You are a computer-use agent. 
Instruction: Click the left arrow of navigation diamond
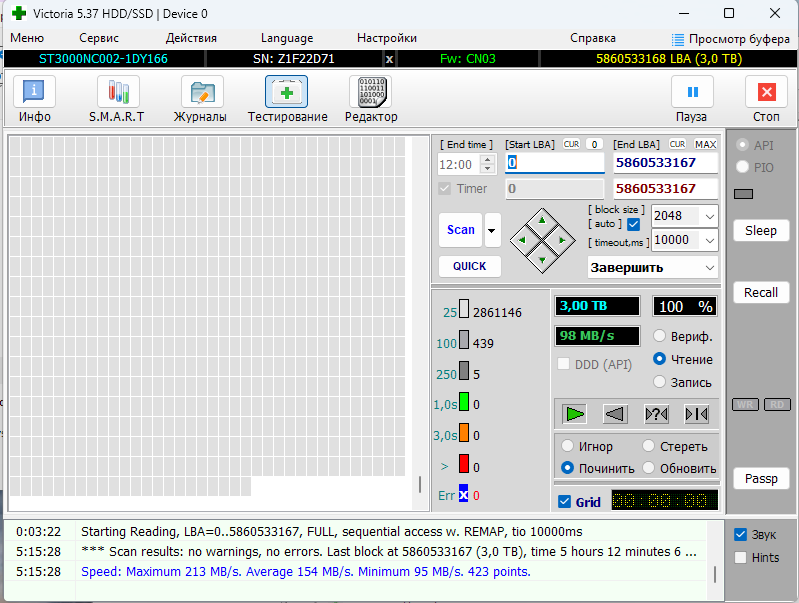tap(522, 240)
